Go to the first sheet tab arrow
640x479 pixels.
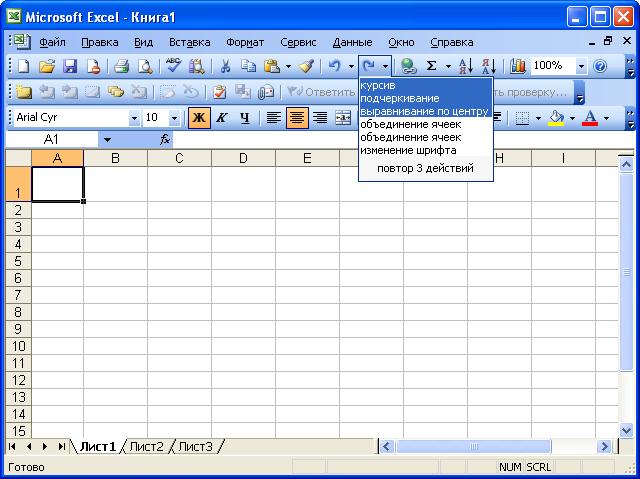click(12, 447)
